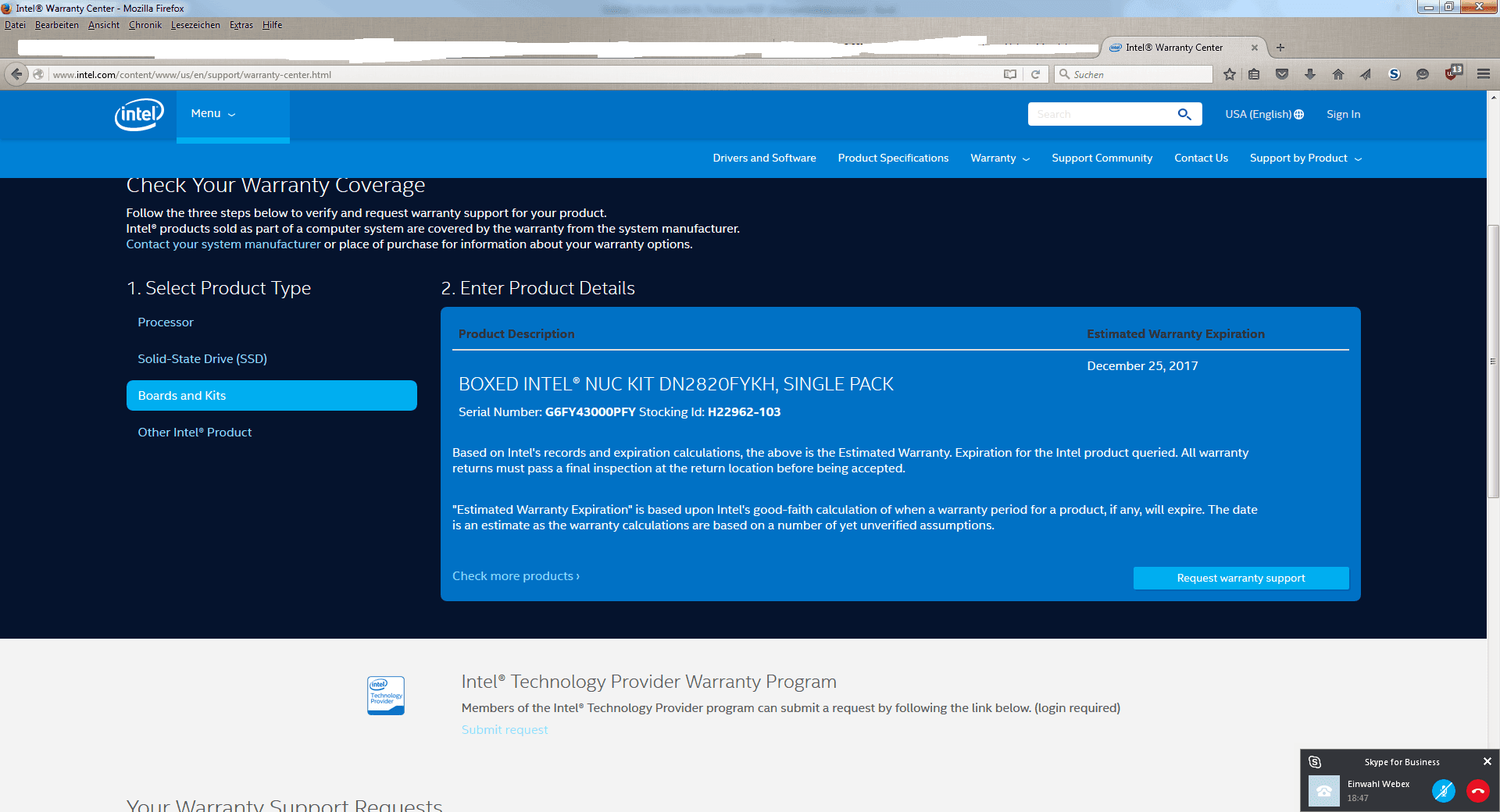Open the Lesezeichen menu
The width and height of the screenshot is (1500, 812).
pyautogui.click(x=195, y=25)
